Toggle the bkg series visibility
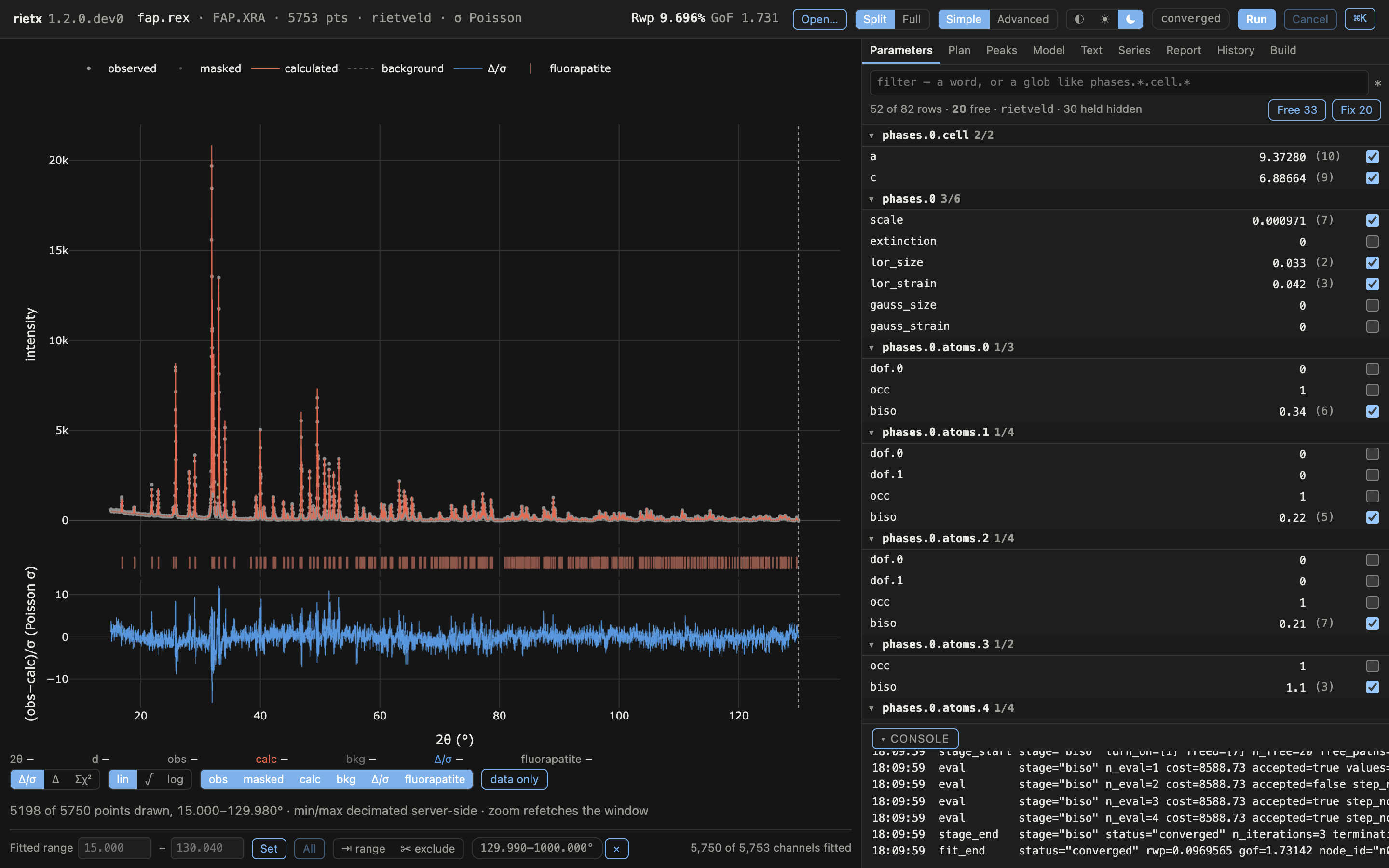 click(x=345, y=779)
